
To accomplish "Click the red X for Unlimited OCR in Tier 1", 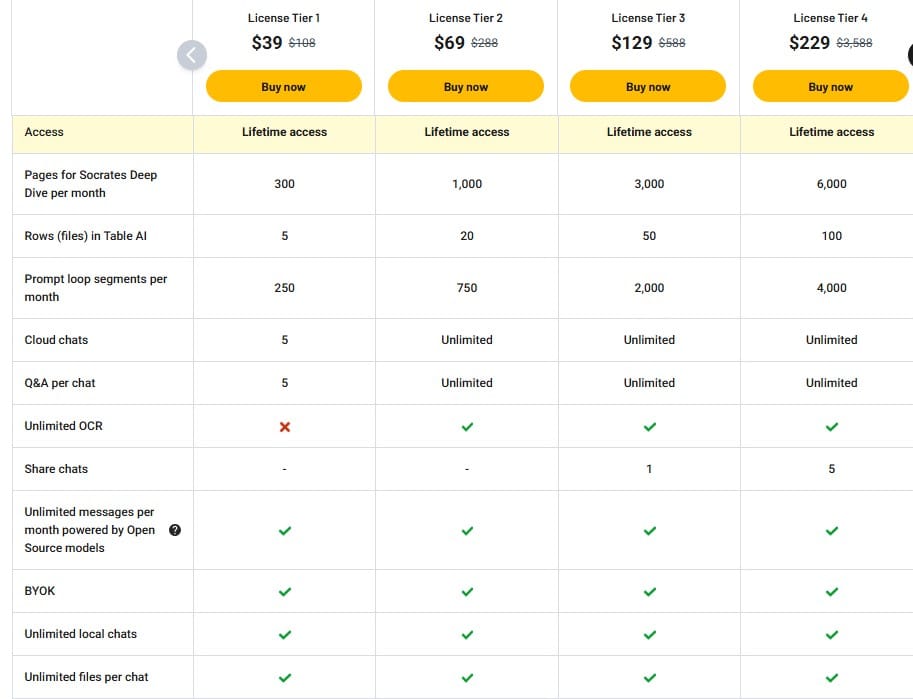I will pyautogui.click(x=284, y=426).
